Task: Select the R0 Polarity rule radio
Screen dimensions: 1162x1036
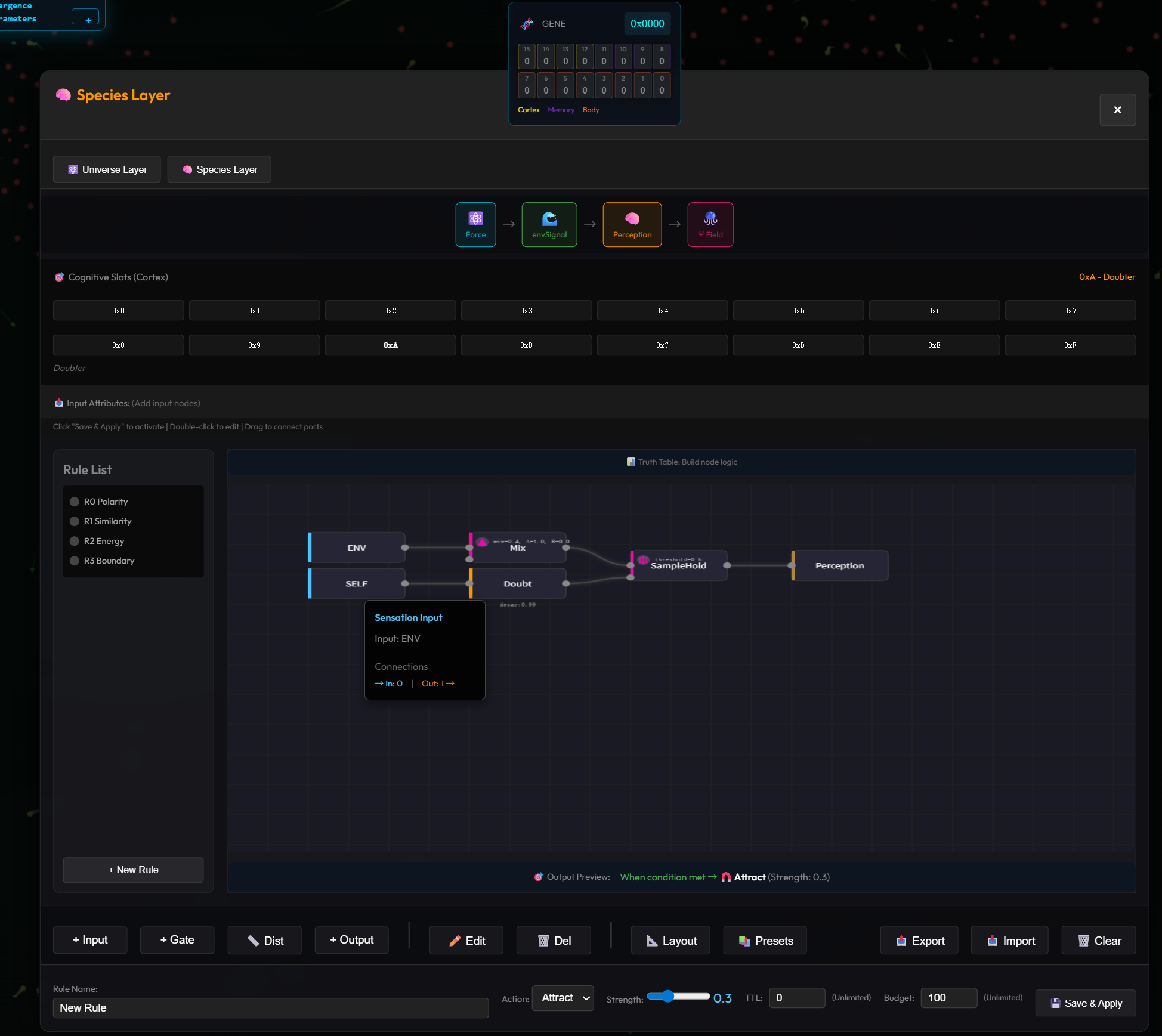Action: point(75,502)
